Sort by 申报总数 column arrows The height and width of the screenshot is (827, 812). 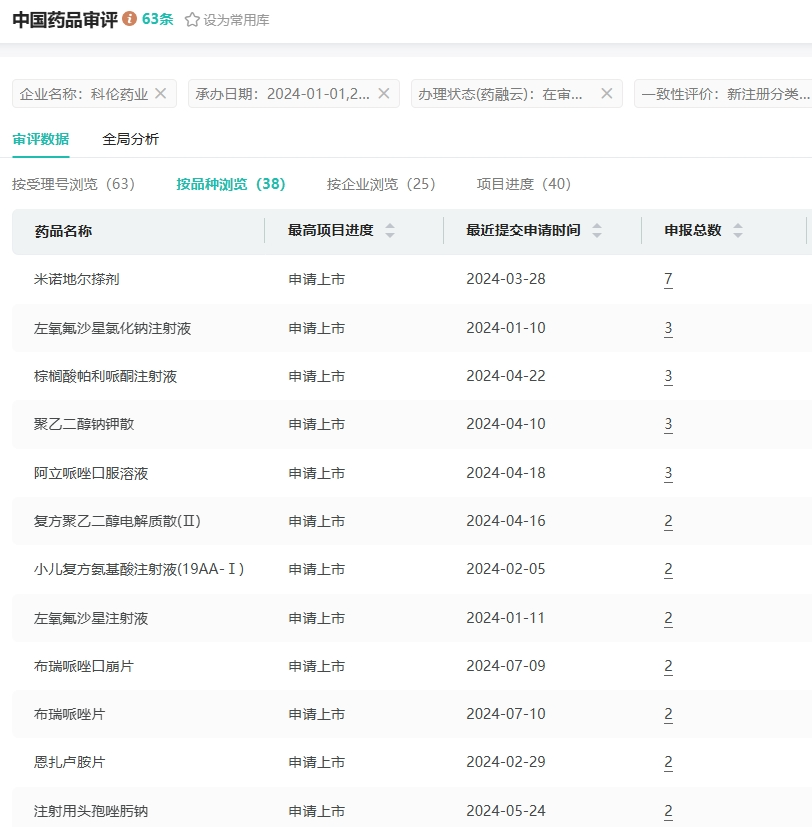click(738, 231)
